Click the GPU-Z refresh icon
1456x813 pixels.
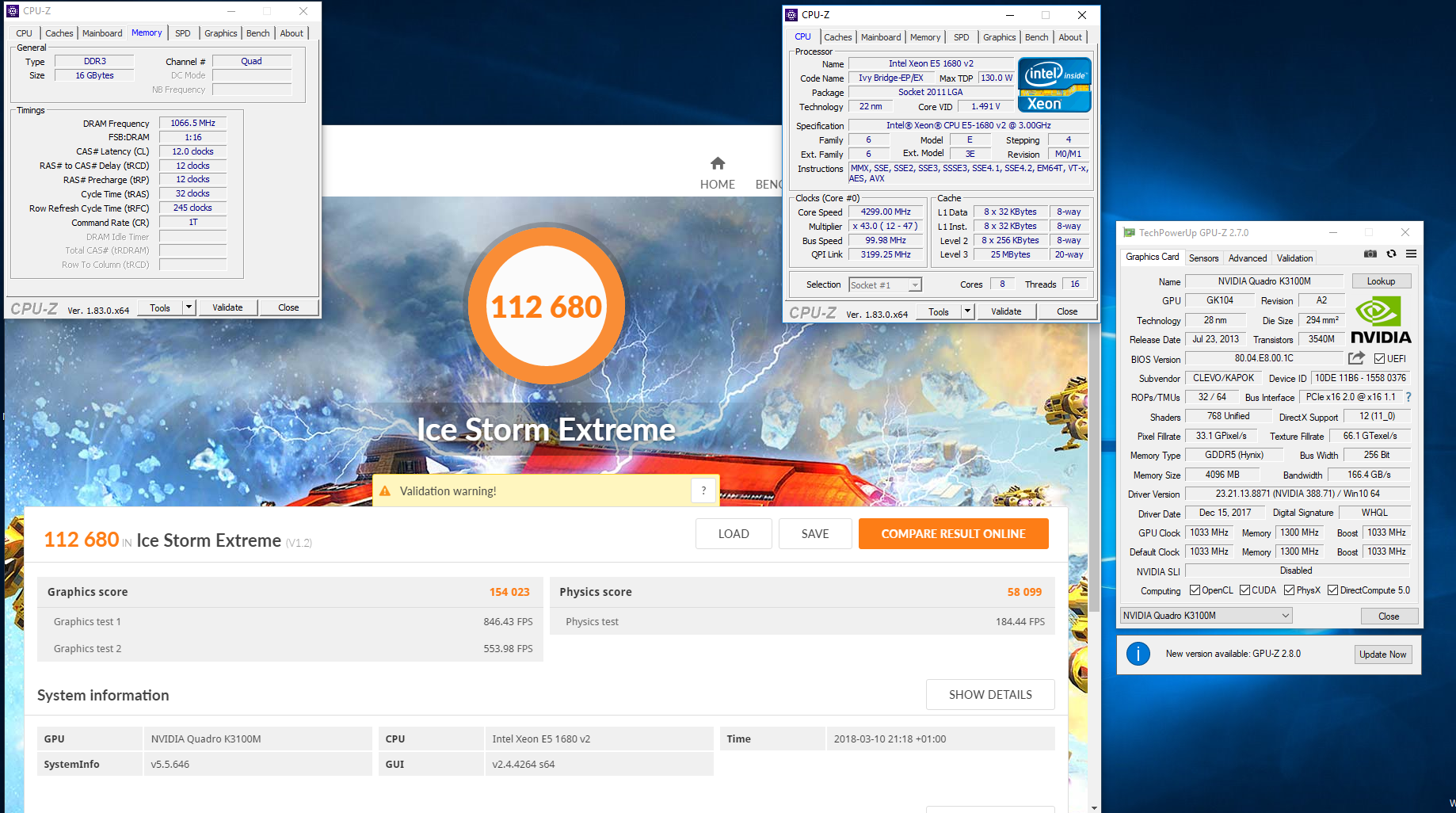[x=1391, y=254]
